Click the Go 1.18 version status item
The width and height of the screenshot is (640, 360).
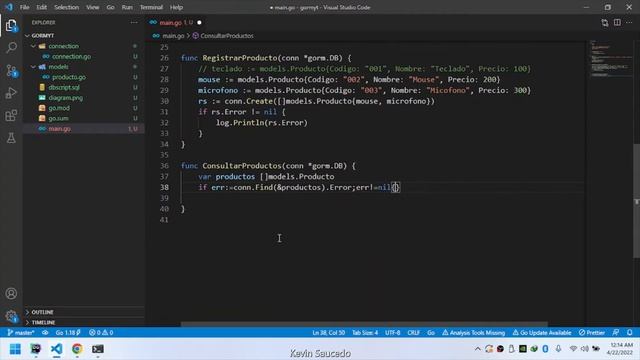tap(68, 333)
